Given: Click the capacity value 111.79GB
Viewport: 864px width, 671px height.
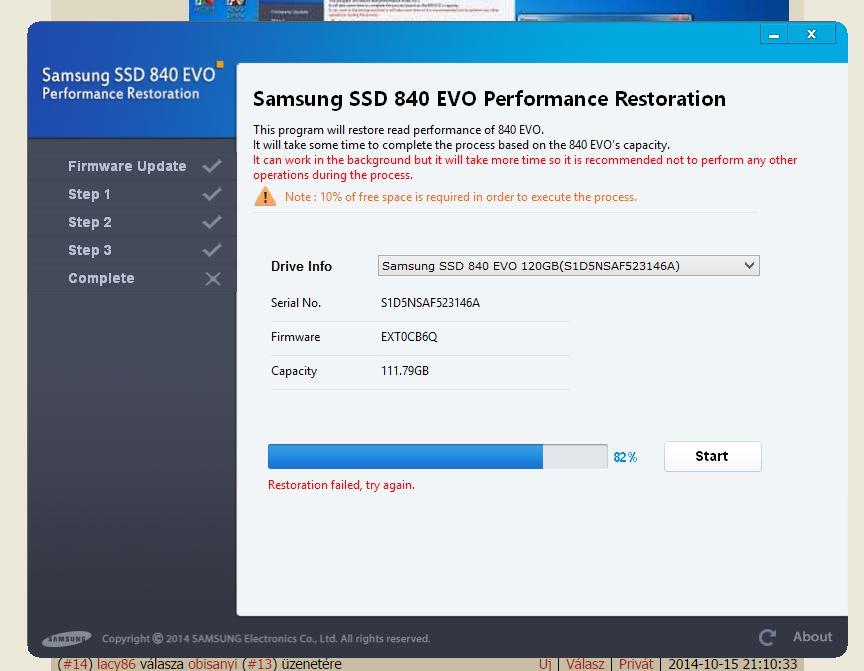Looking at the screenshot, I should coord(405,371).
